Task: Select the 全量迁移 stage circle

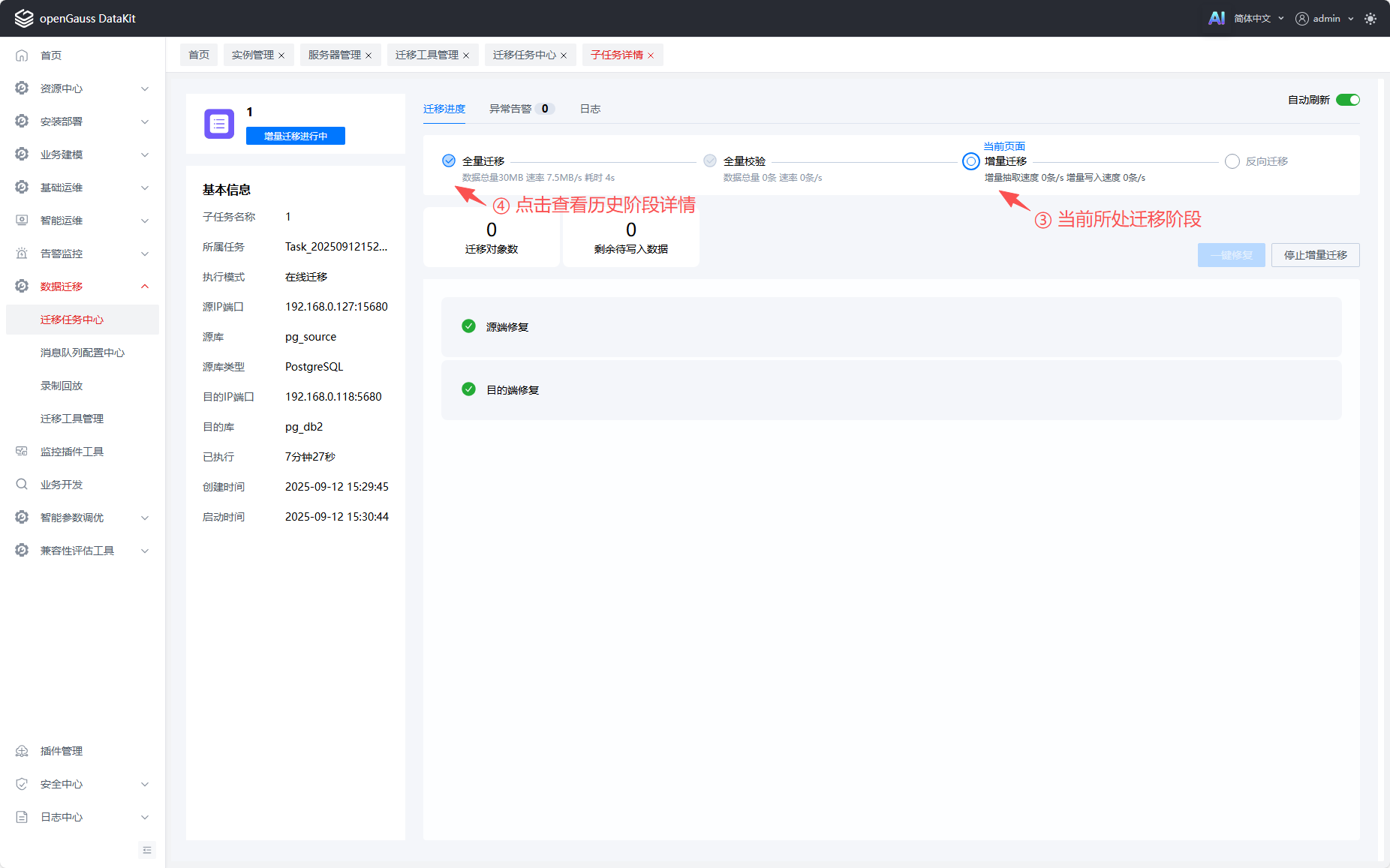Action: click(449, 161)
